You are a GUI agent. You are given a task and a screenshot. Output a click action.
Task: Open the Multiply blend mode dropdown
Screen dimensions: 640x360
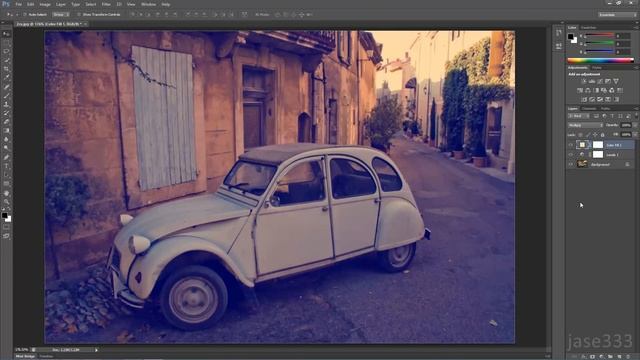(585, 125)
